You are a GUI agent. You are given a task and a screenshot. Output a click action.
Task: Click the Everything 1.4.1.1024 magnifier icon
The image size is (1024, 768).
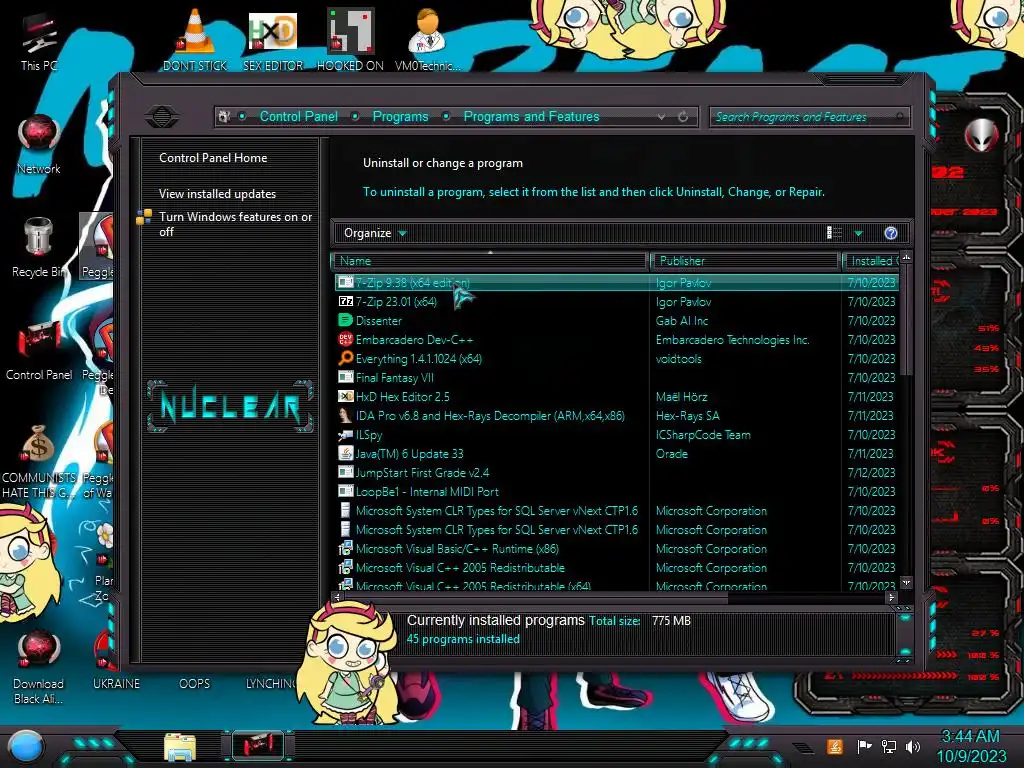tap(345, 358)
